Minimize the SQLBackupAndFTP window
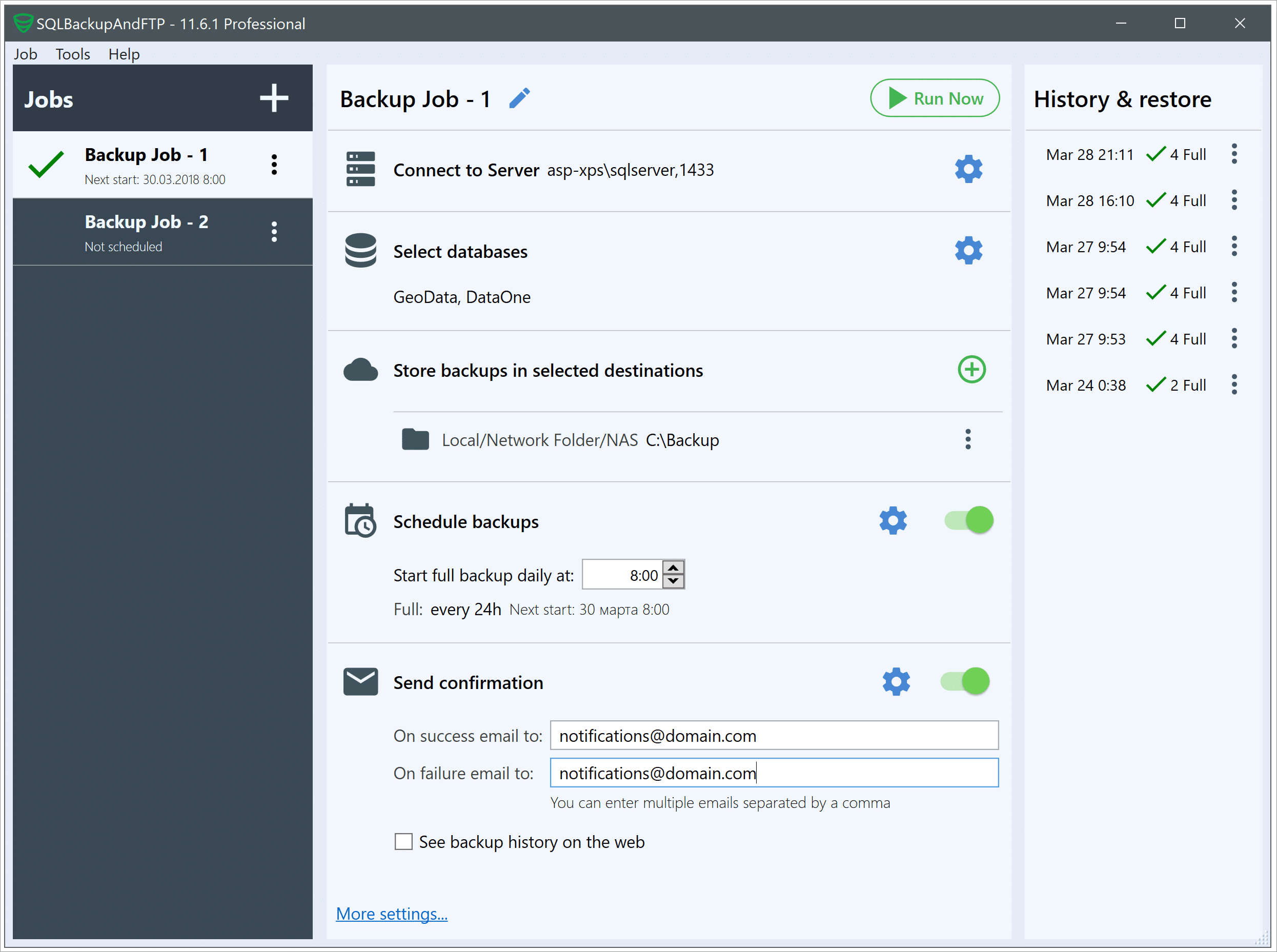The height and width of the screenshot is (952, 1277). click(x=1121, y=23)
